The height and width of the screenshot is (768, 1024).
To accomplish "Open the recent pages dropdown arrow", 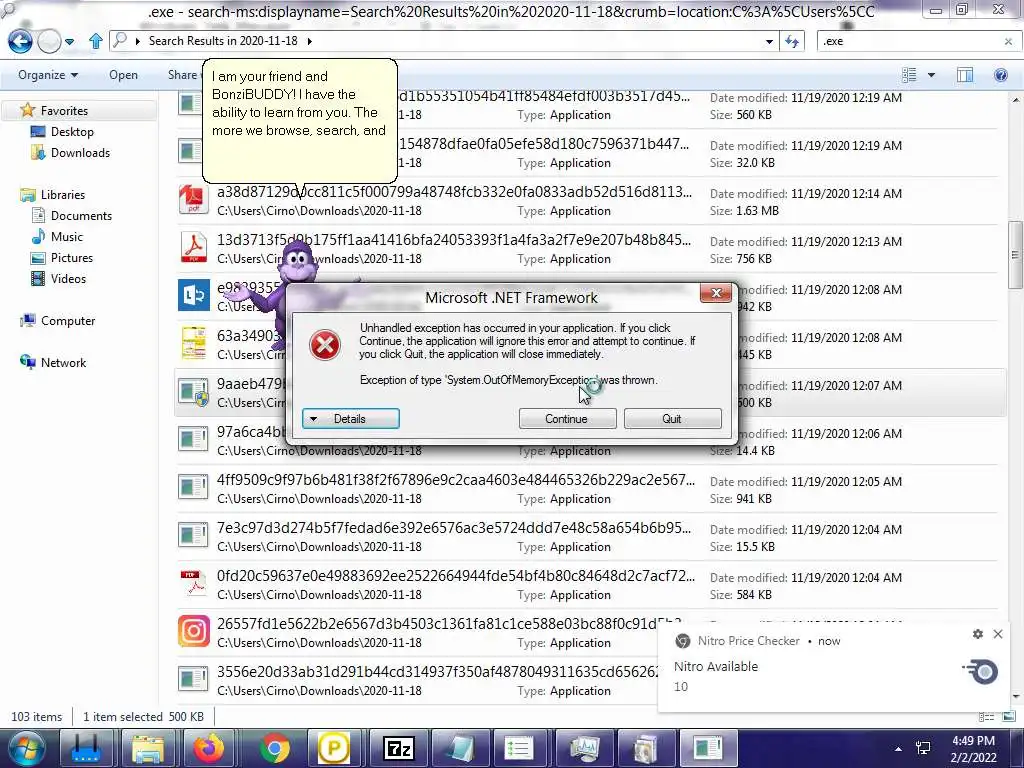I will pos(70,42).
